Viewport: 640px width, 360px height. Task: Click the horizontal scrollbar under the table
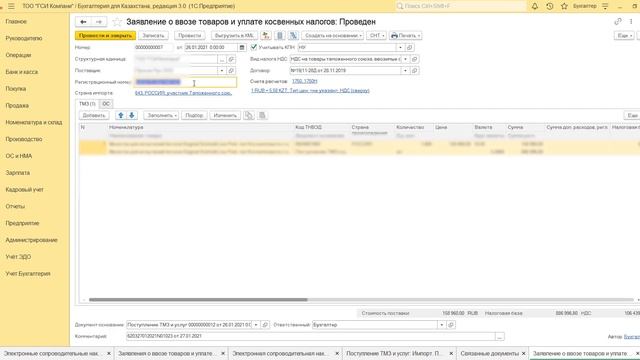[x=198, y=300]
